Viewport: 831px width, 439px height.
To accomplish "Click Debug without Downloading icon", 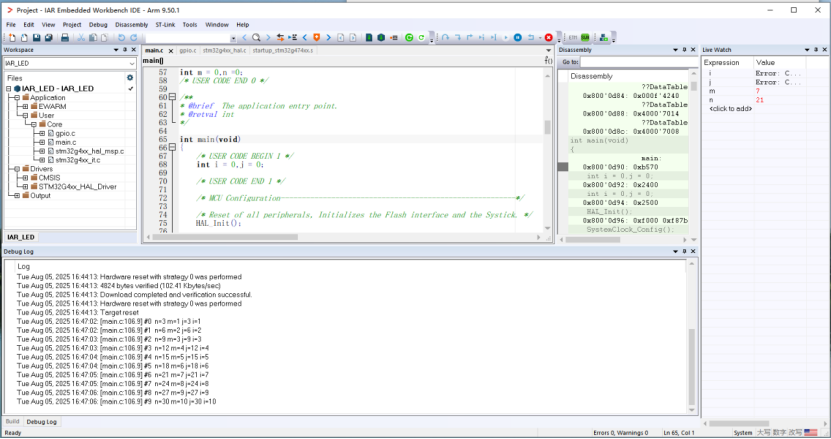I will (x=381, y=38).
